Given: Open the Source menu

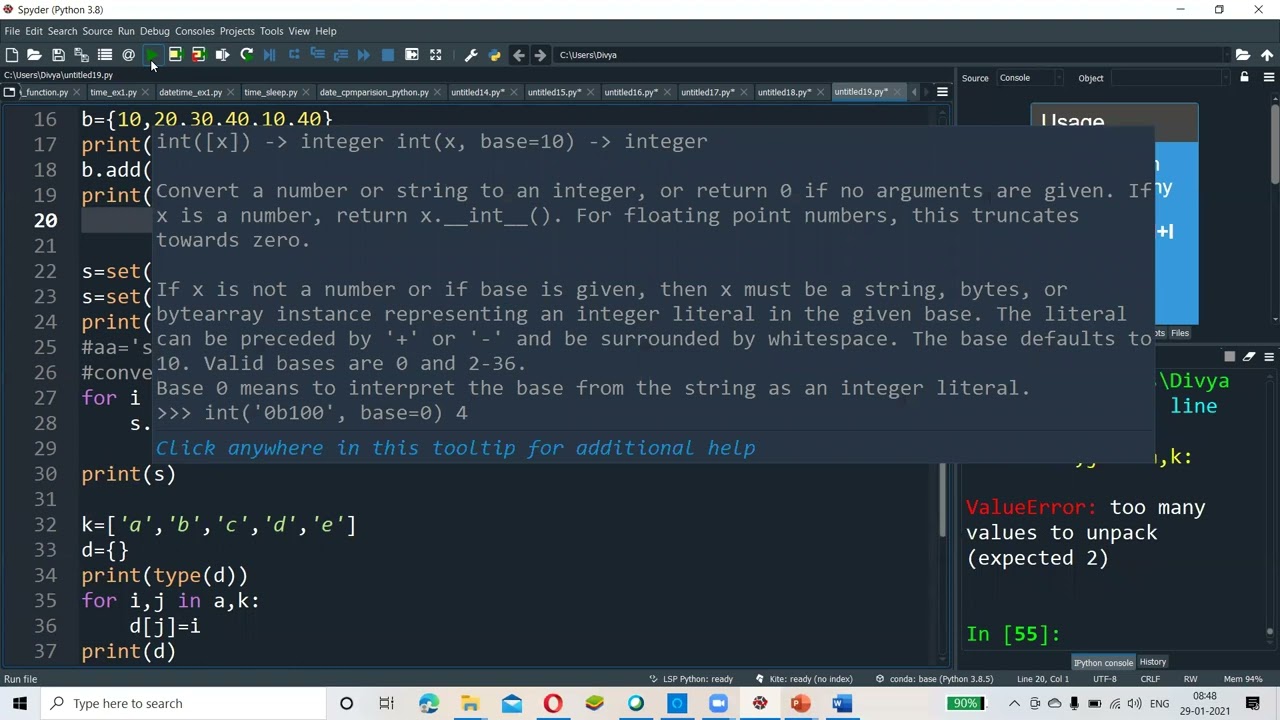Looking at the screenshot, I should pos(97,31).
